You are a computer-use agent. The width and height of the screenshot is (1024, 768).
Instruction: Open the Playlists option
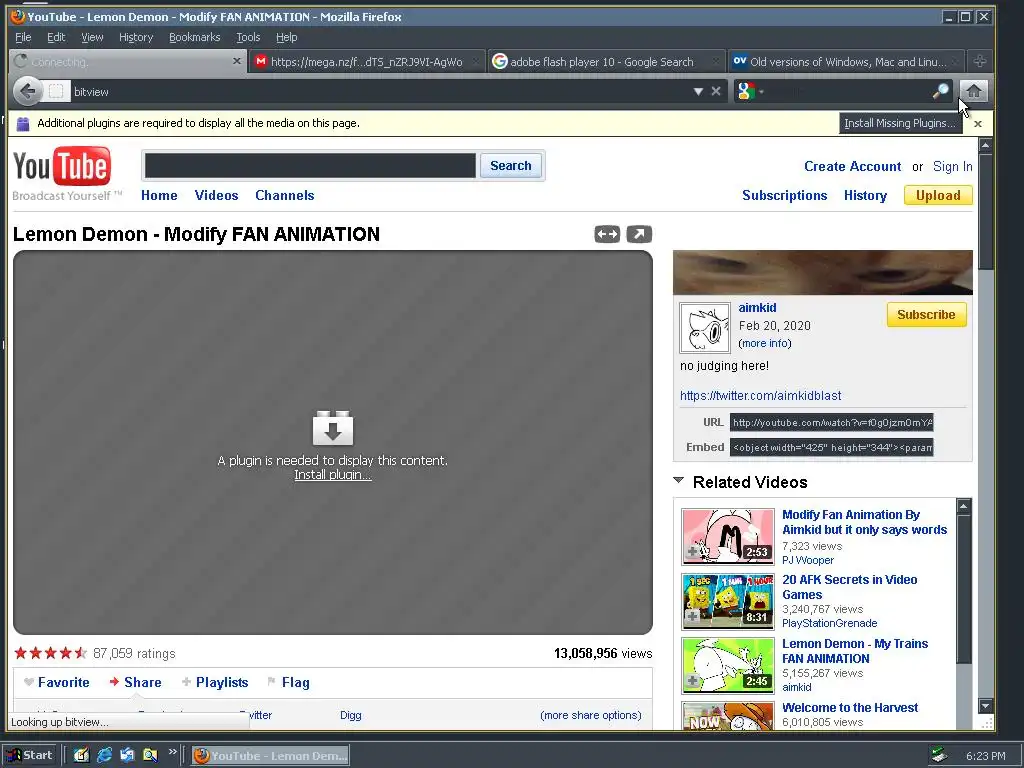click(x=215, y=682)
